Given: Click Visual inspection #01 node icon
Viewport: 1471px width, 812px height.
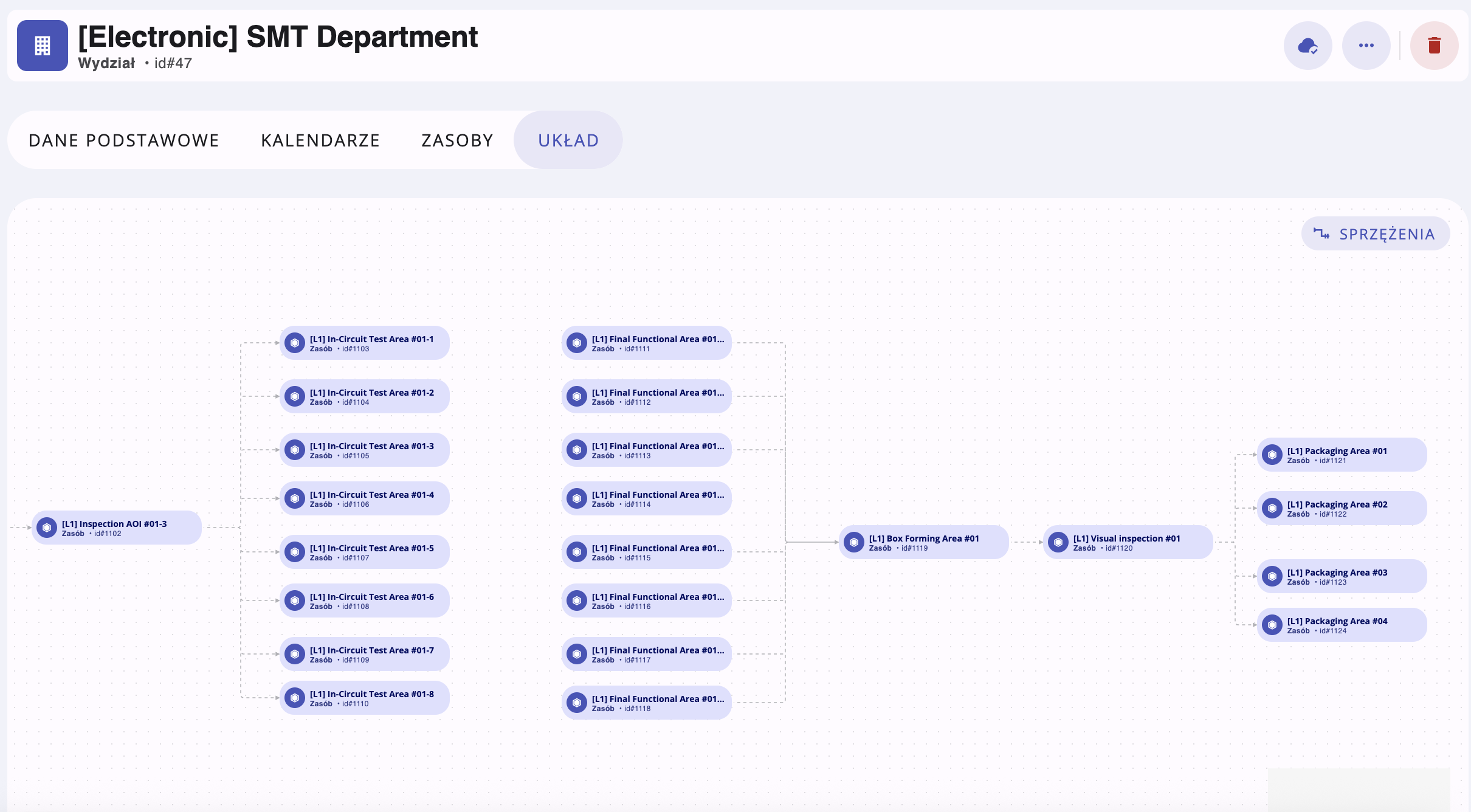Looking at the screenshot, I should point(1058,542).
